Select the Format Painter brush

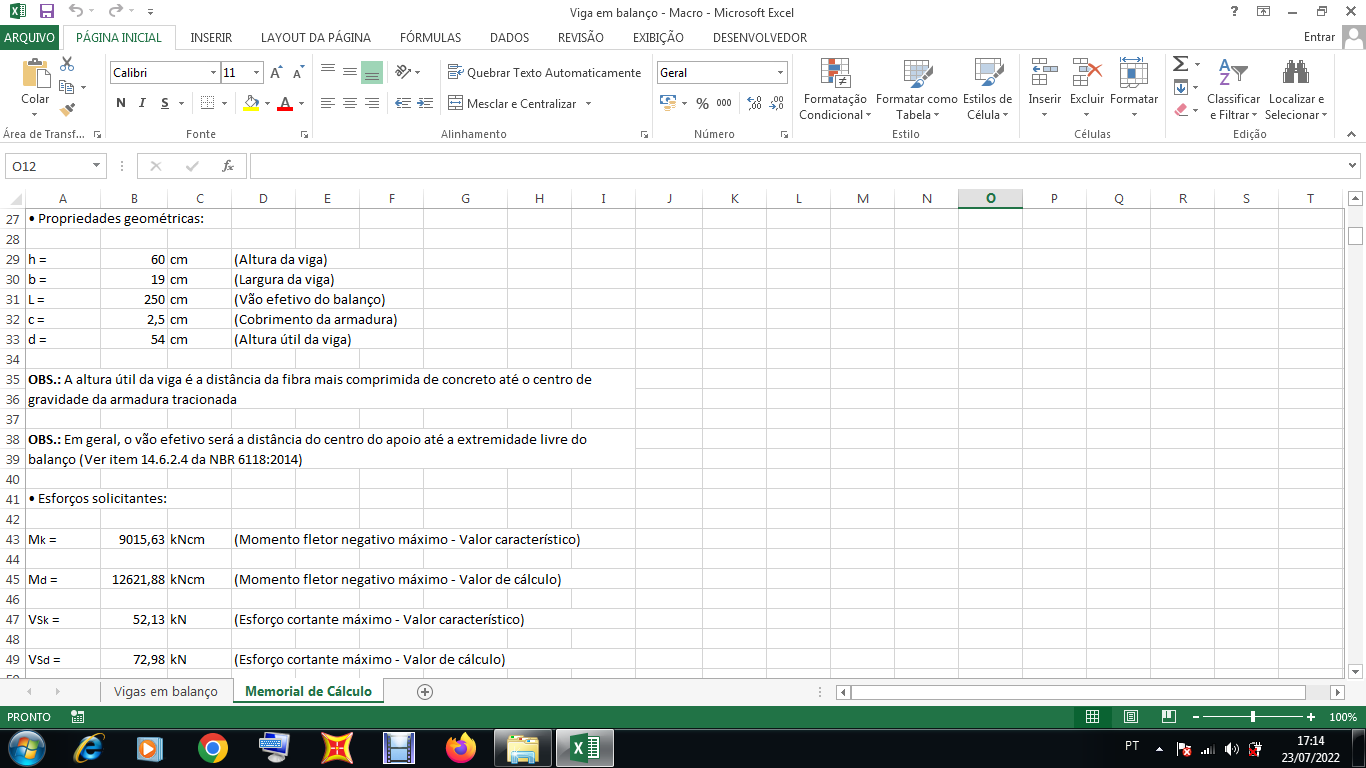68,110
